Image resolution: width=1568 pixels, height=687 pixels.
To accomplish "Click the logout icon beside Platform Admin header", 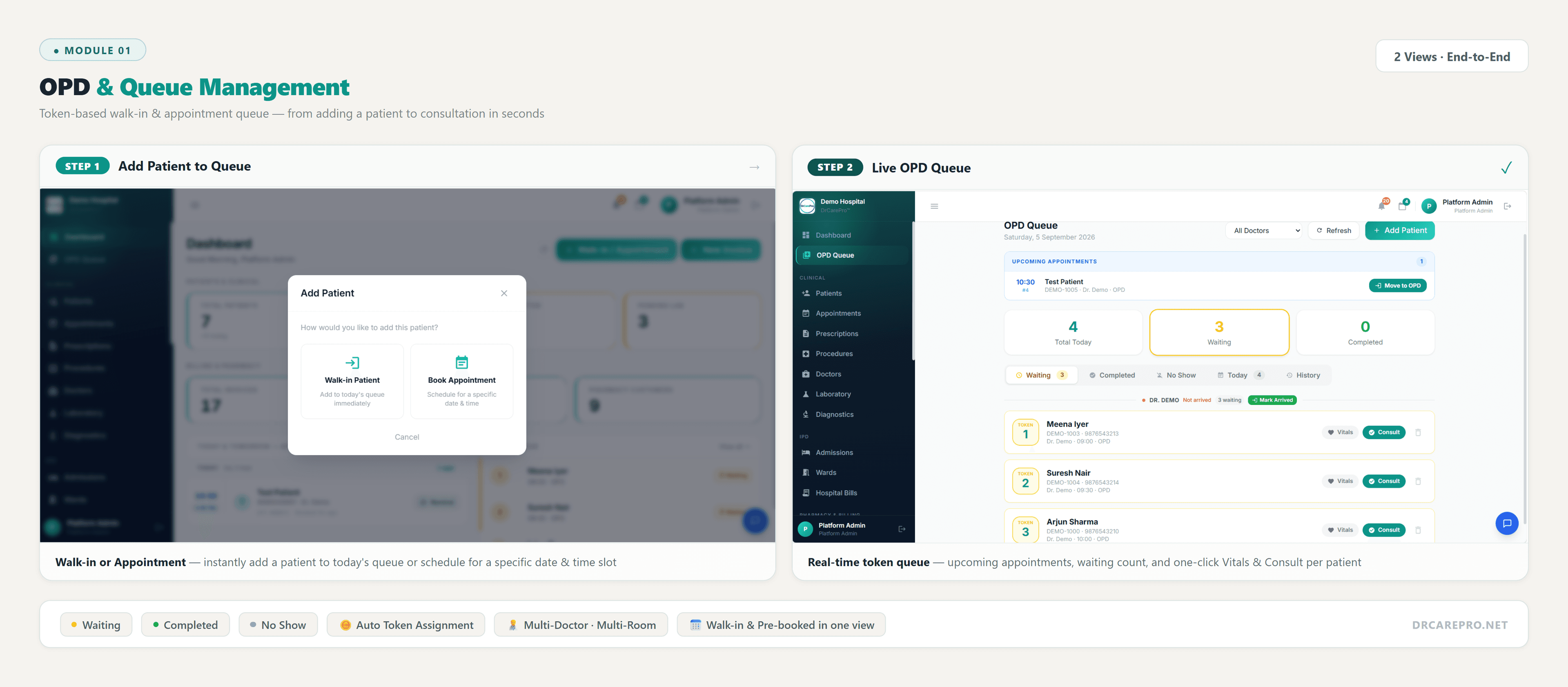I will pos(1508,206).
